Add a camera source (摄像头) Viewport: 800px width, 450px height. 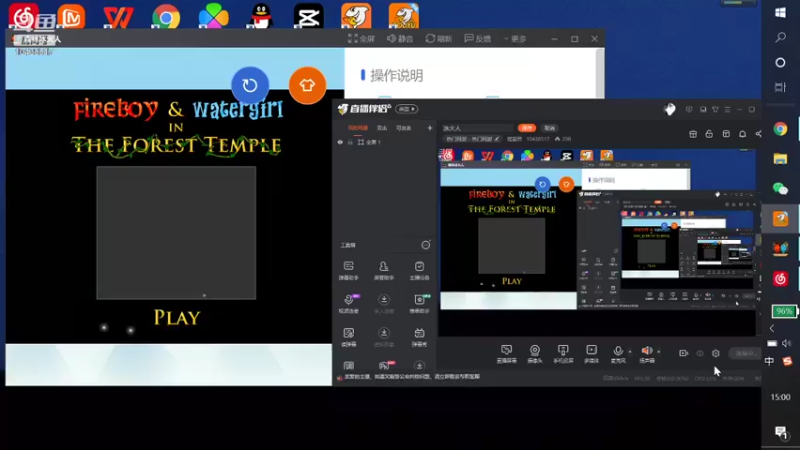coord(534,353)
